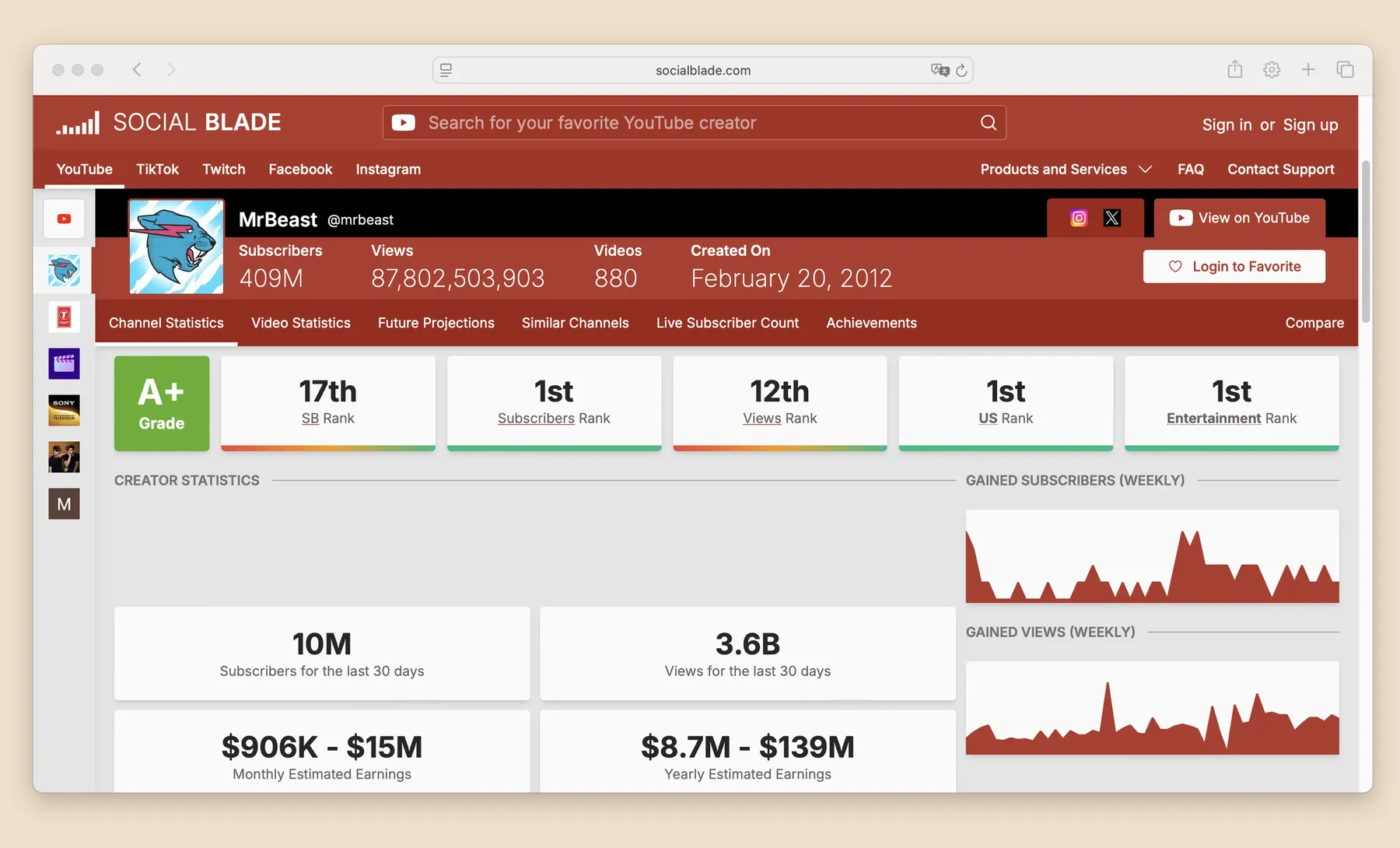1400x848 pixels.
Task: Click the 17th SB Rank card
Action: [328, 404]
